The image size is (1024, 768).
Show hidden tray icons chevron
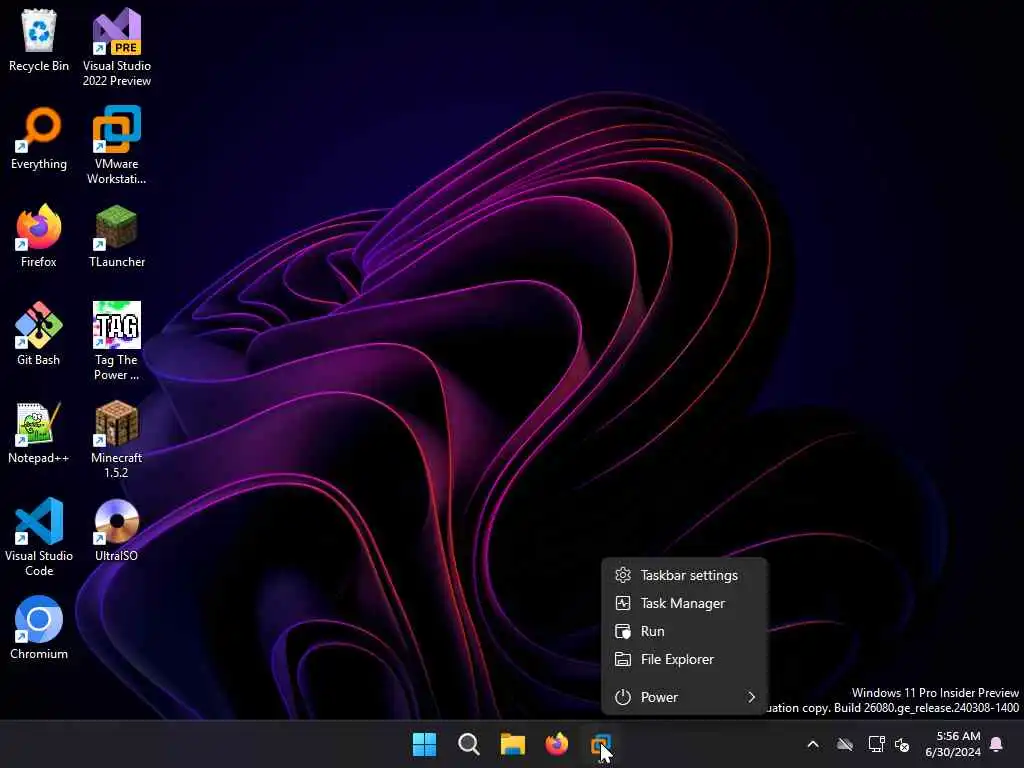point(813,744)
